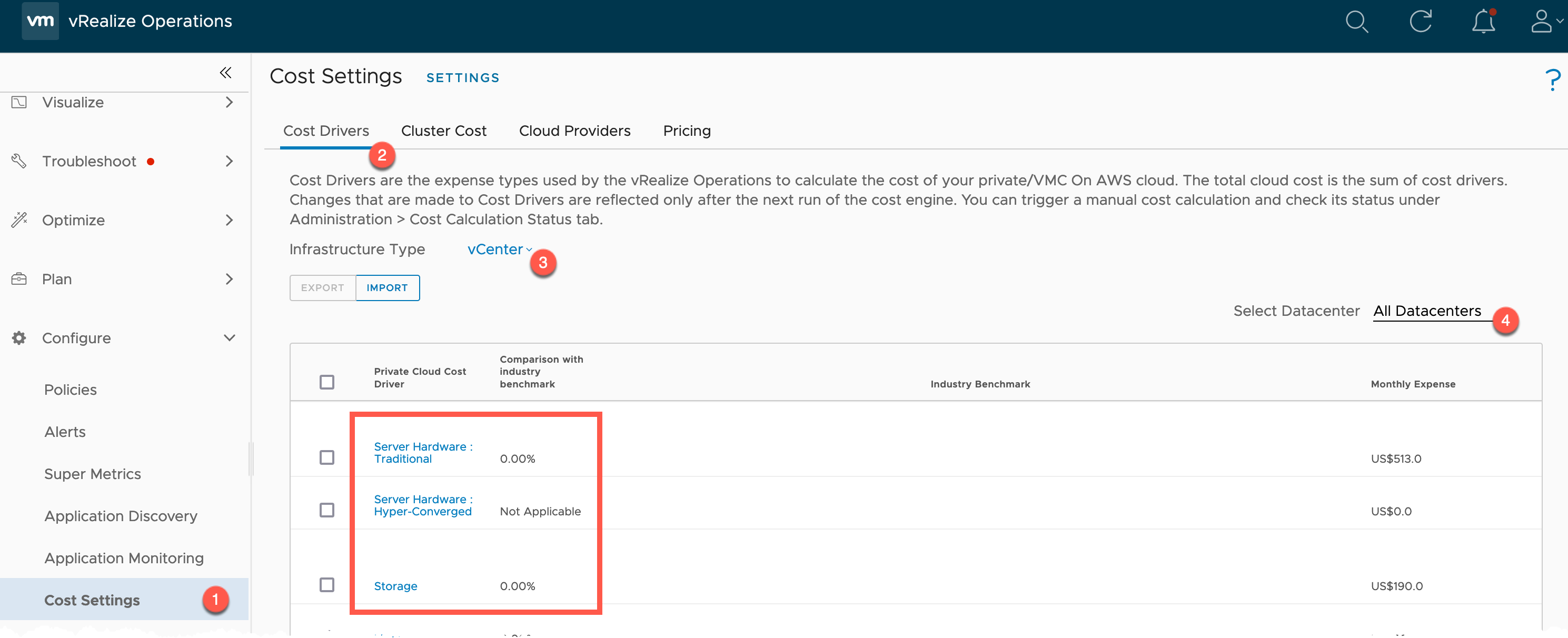
Task: Click the Comparison with industry benchmark header
Action: coord(541,371)
